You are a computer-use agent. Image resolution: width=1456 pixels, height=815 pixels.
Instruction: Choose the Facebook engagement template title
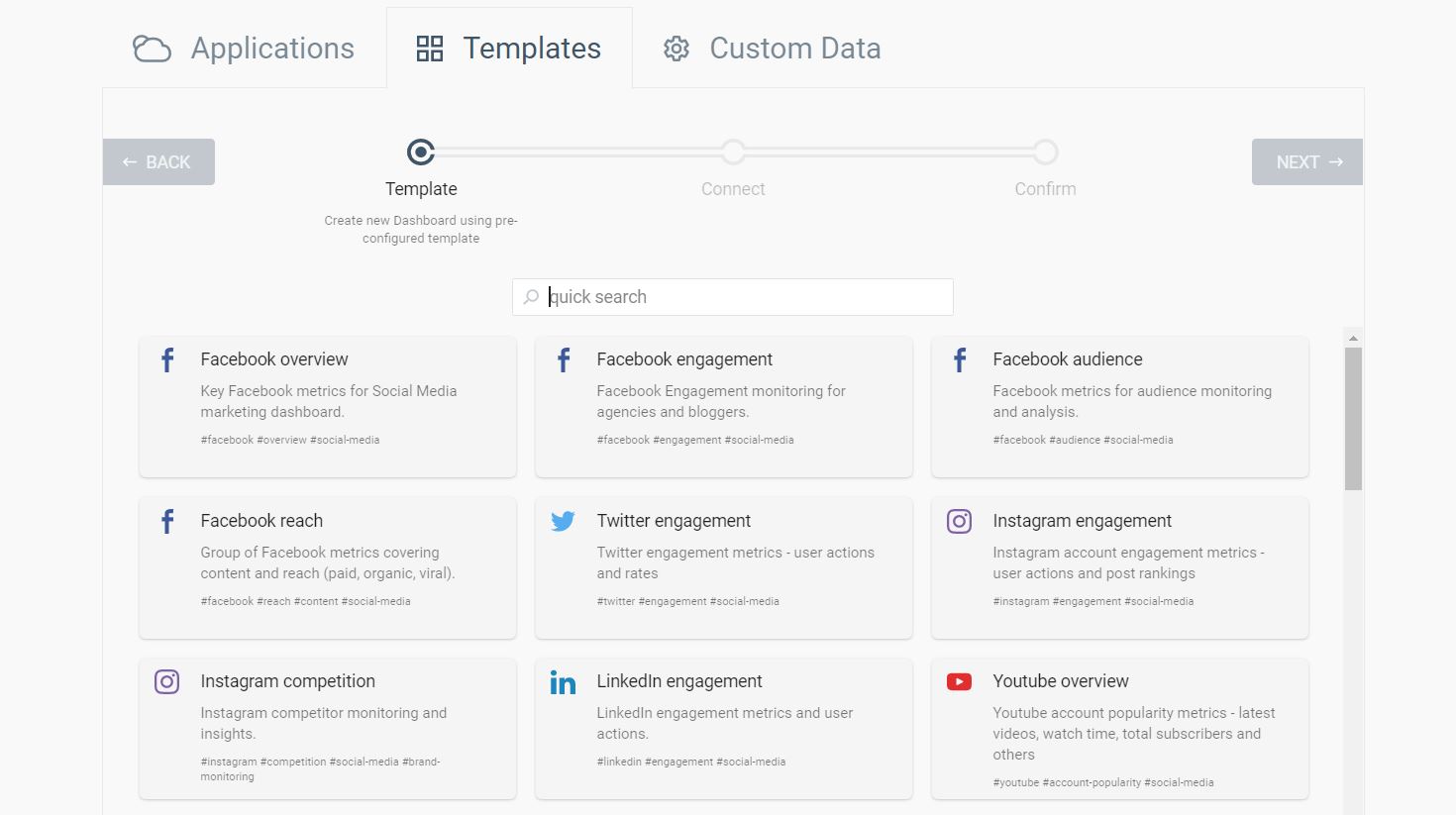[684, 359]
